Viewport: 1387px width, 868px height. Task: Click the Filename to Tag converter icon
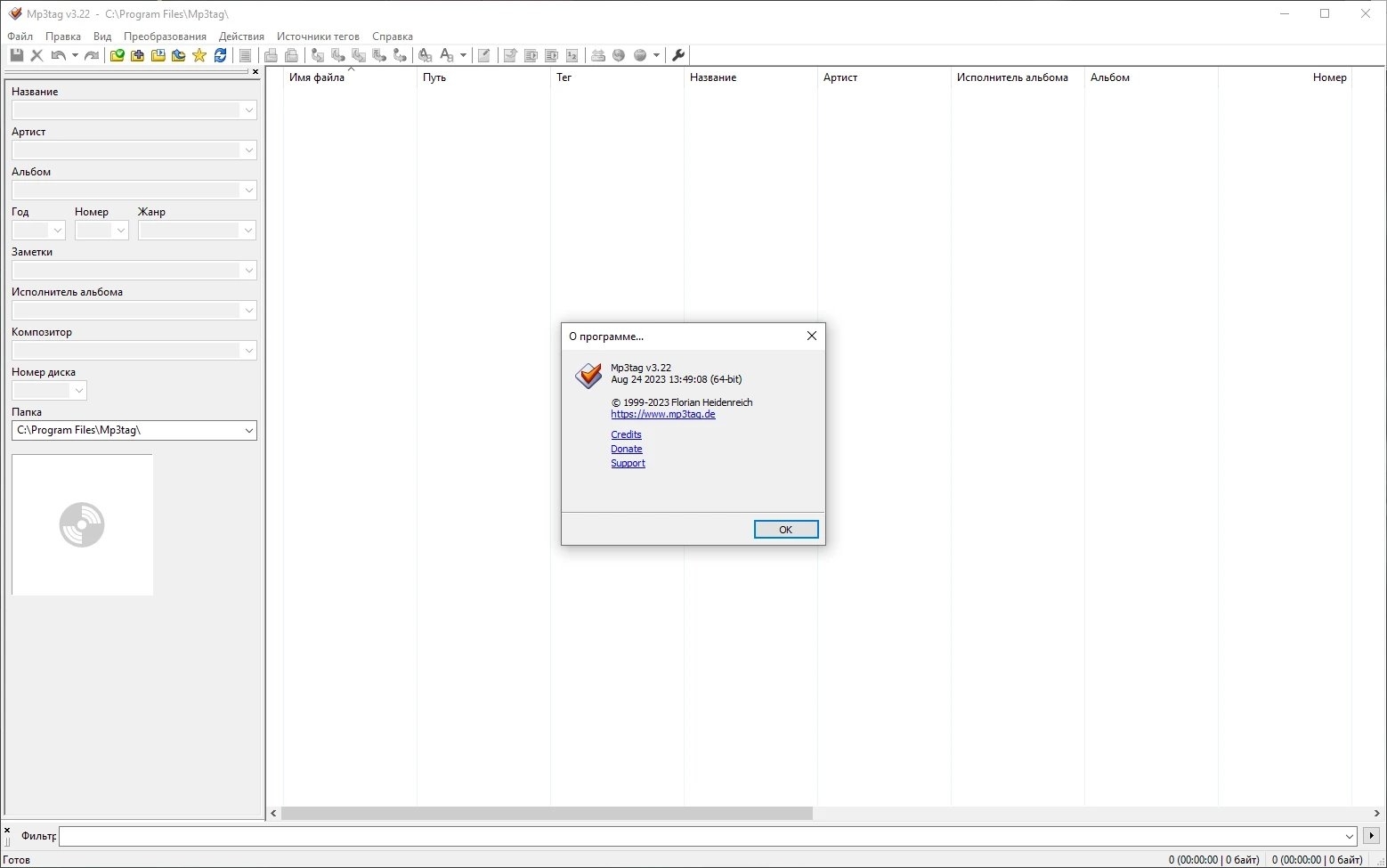point(337,55)
